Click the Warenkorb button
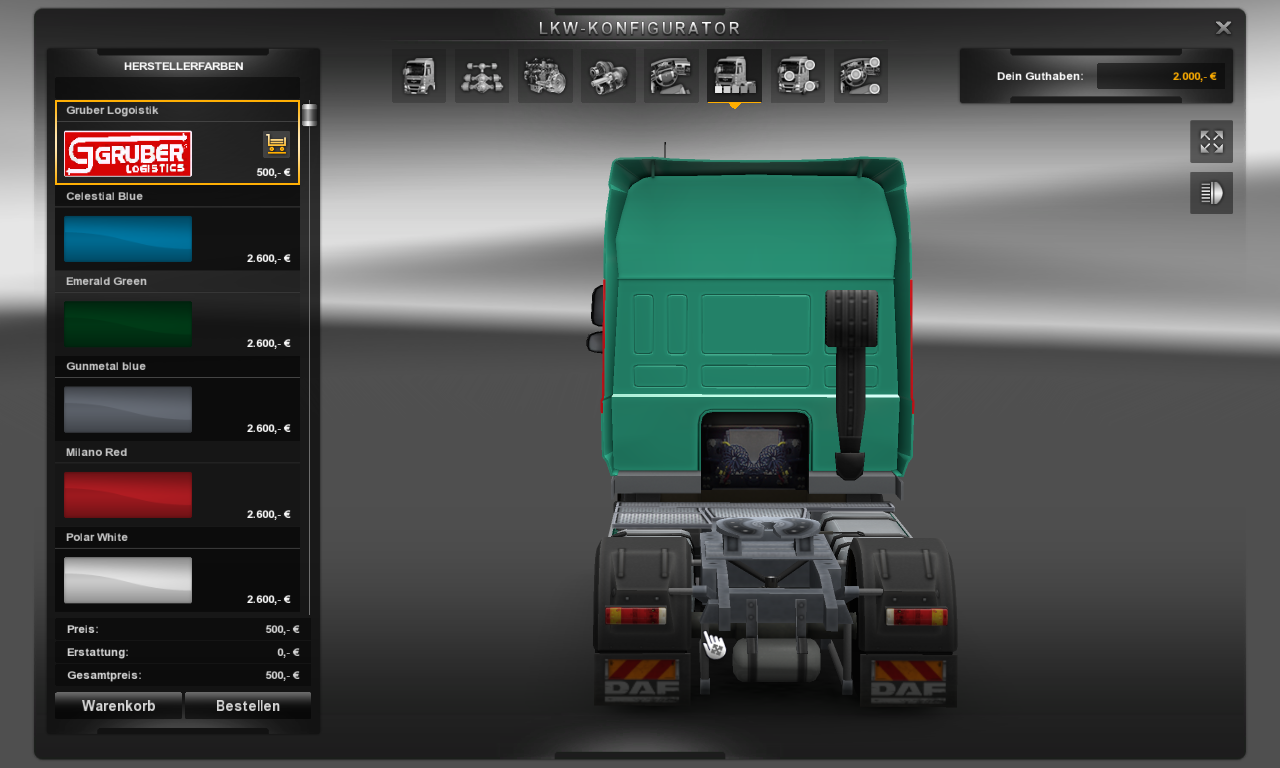 (x=118, y=706)
